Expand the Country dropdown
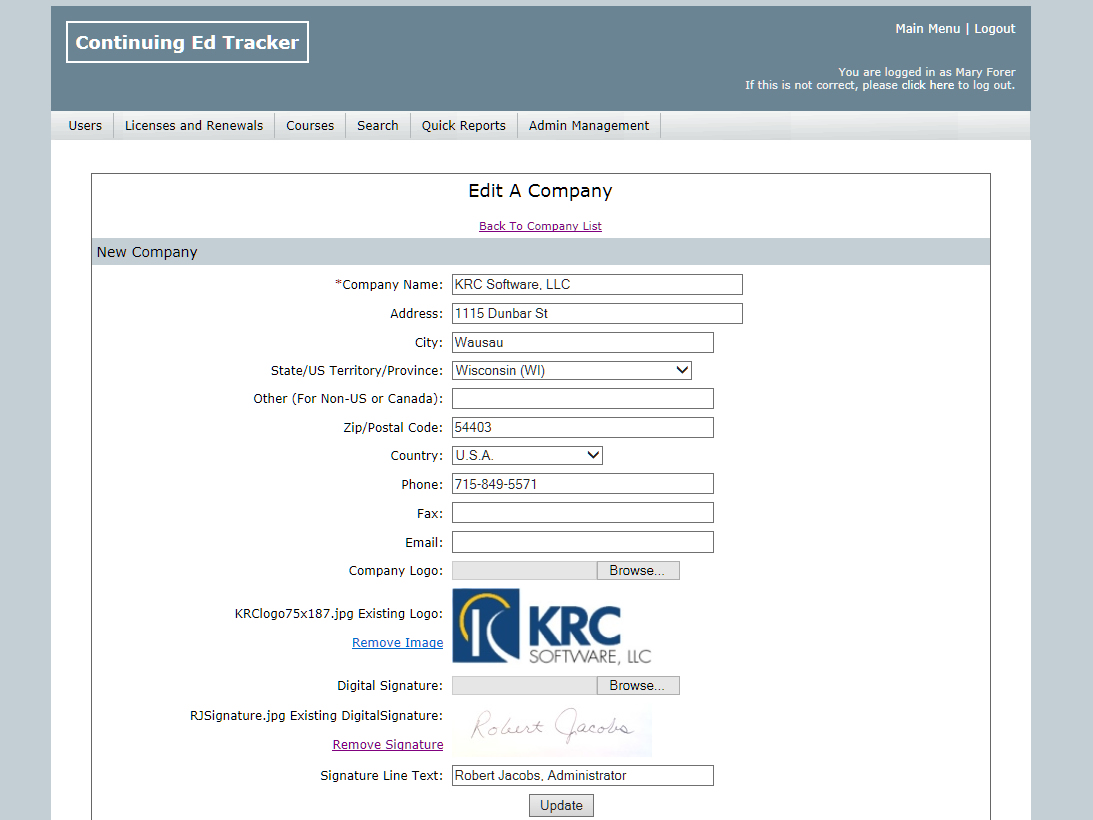 coord(527,455)
